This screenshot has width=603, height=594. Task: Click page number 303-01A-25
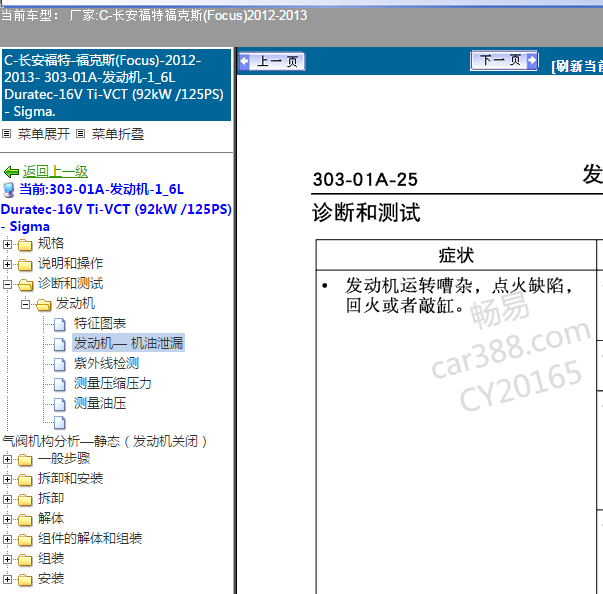click(x=365, y=180)
